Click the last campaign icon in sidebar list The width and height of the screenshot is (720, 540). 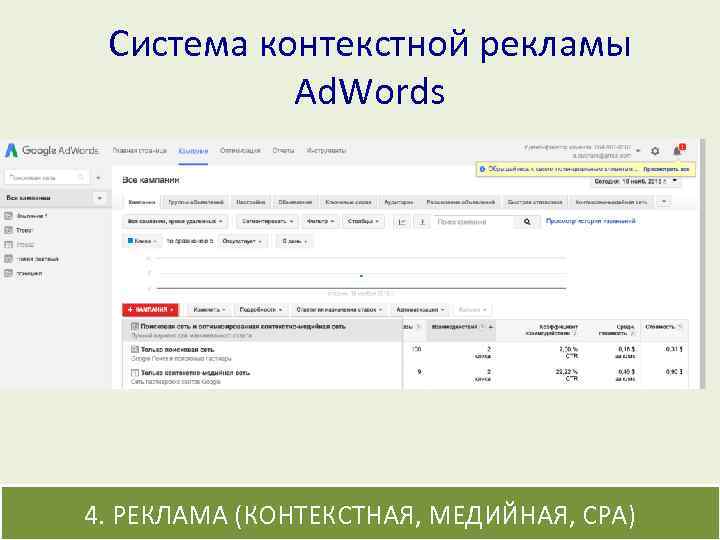(x=8, y=273)
